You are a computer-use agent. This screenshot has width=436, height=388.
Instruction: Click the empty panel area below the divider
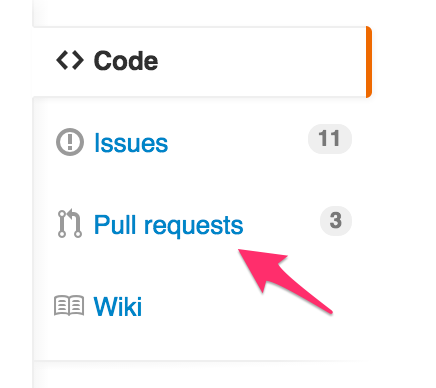[200, 375]
